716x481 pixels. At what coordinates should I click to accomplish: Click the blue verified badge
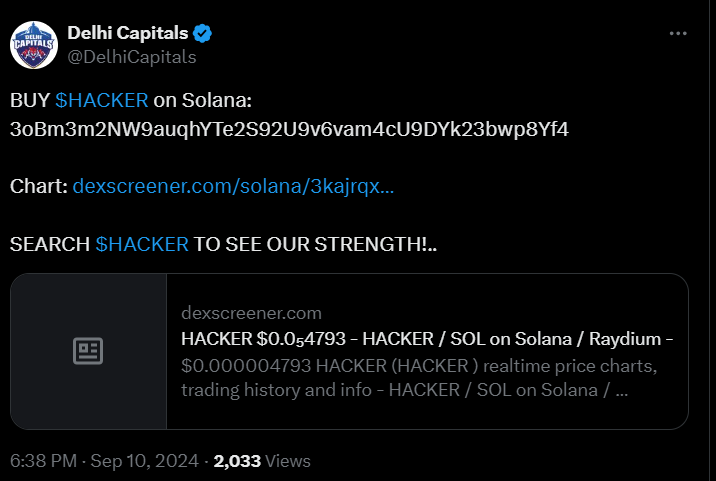point(203,34)
